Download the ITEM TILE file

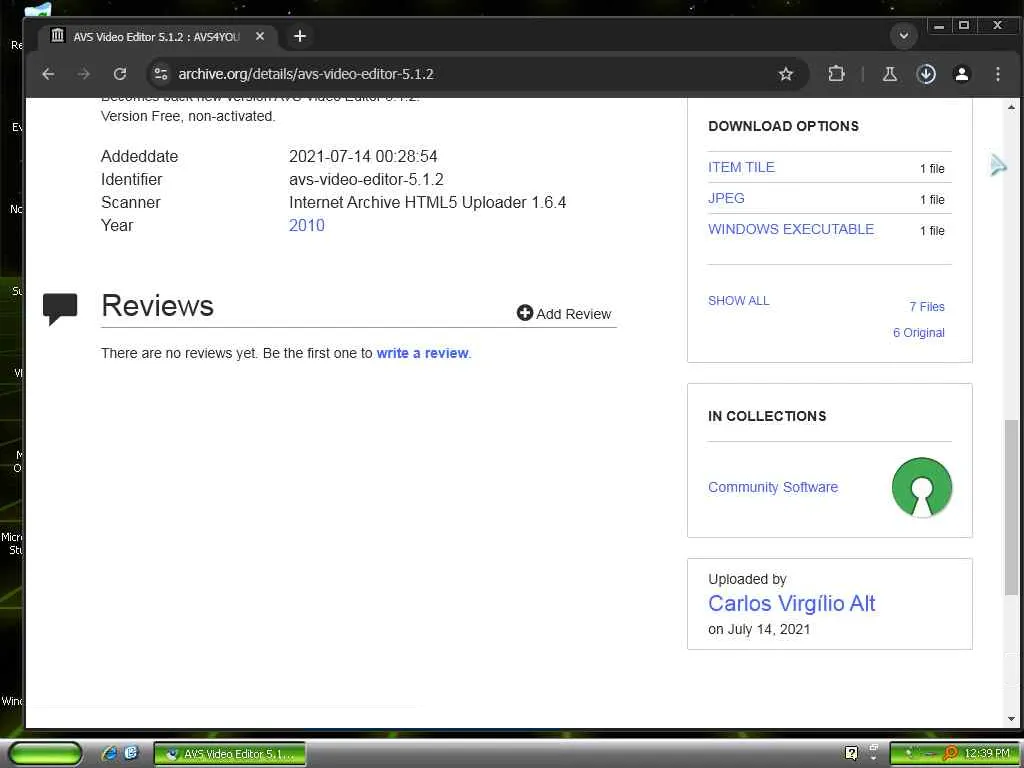tap(741, 167)
